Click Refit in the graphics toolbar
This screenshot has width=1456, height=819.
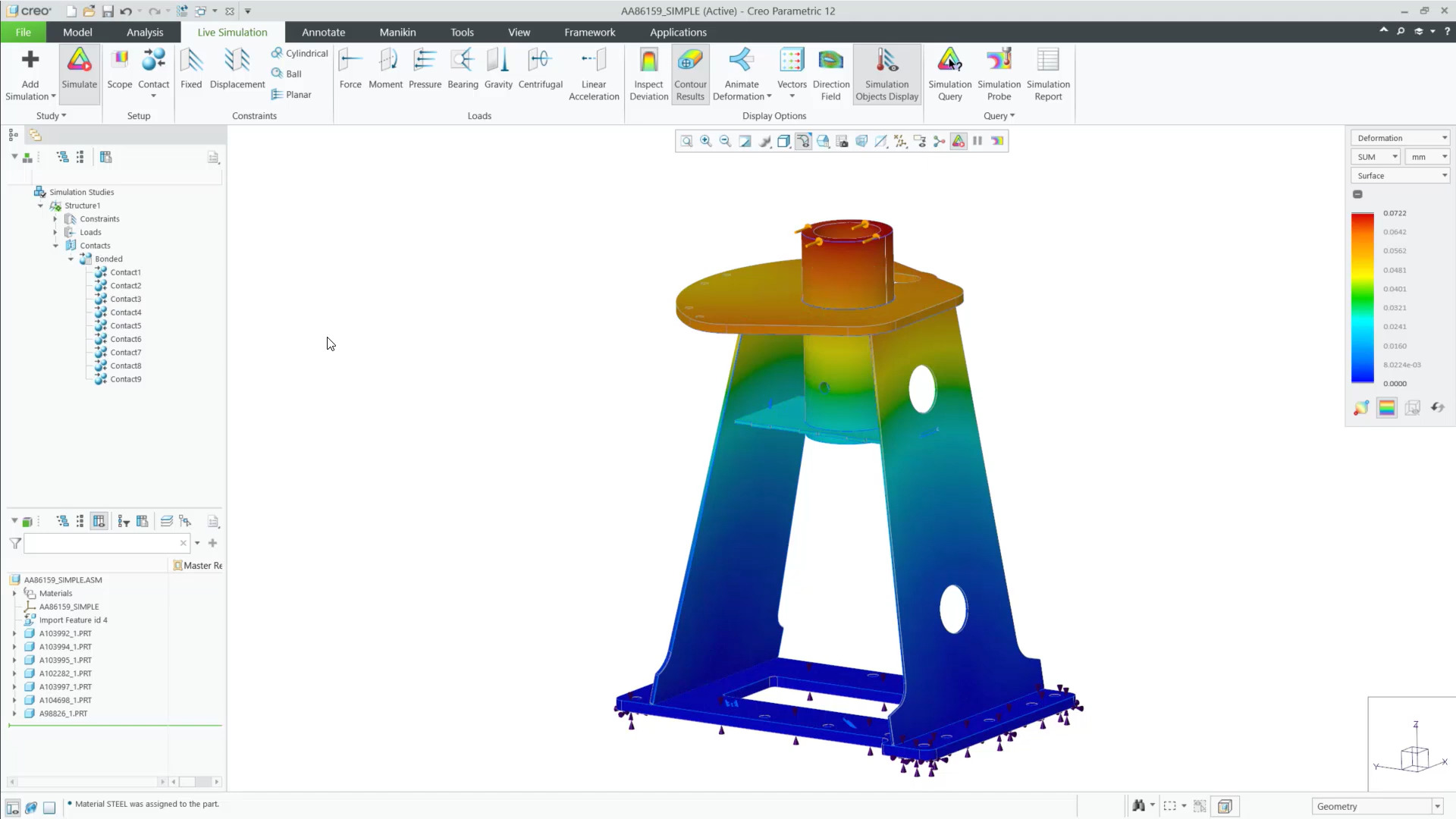[x=686, y=141]
